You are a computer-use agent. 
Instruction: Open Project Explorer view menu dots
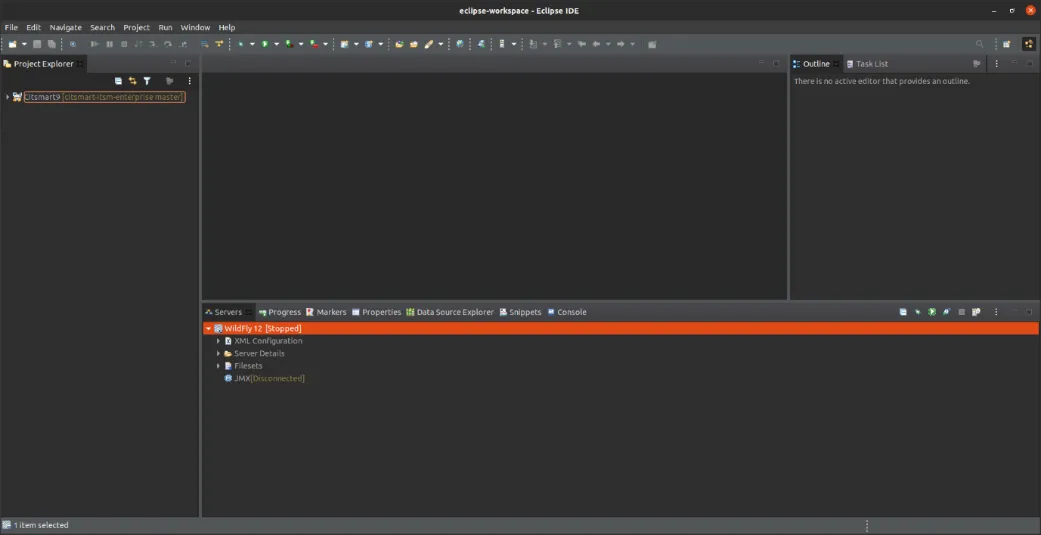[190, 81]
